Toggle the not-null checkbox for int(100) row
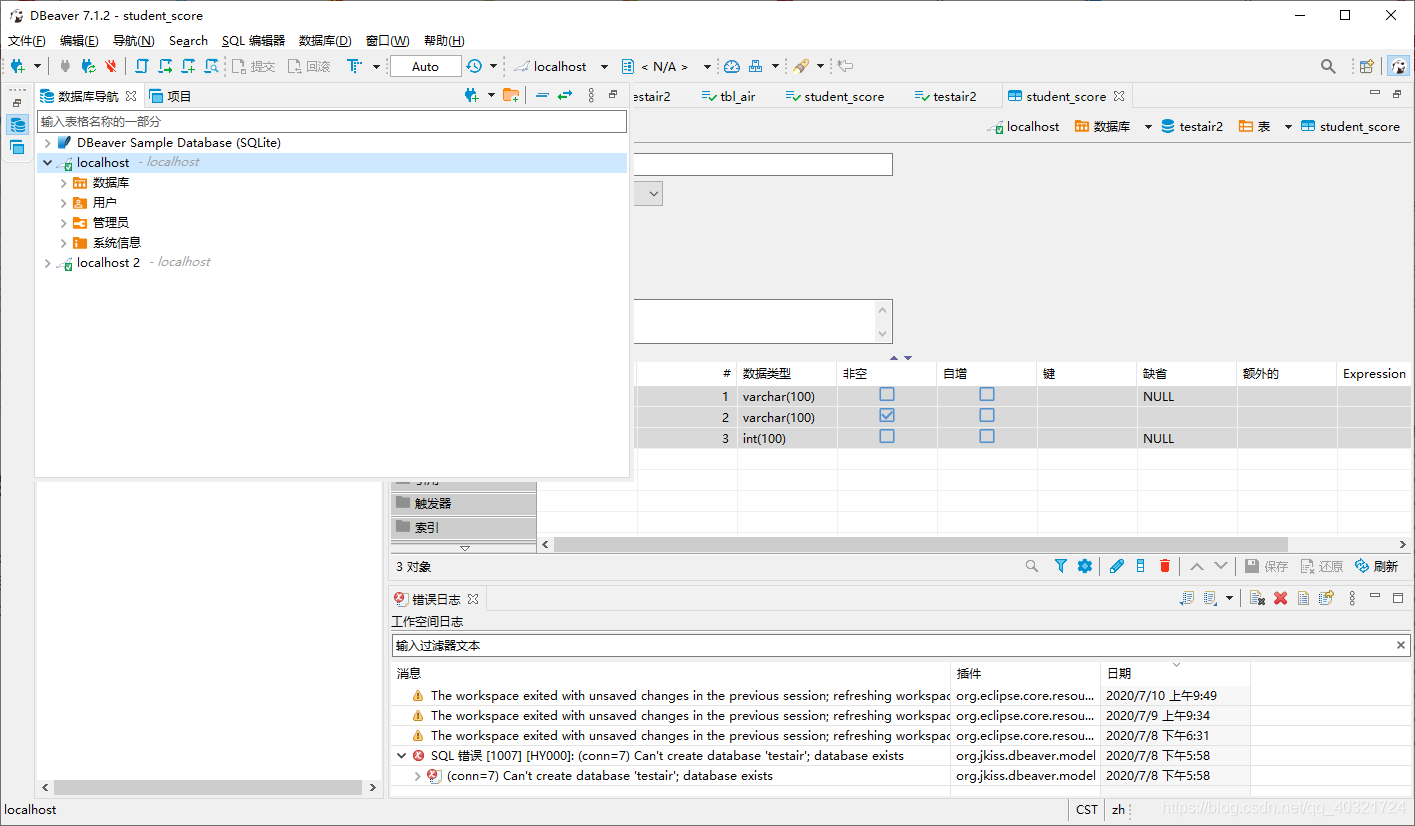 pos(886,436)
